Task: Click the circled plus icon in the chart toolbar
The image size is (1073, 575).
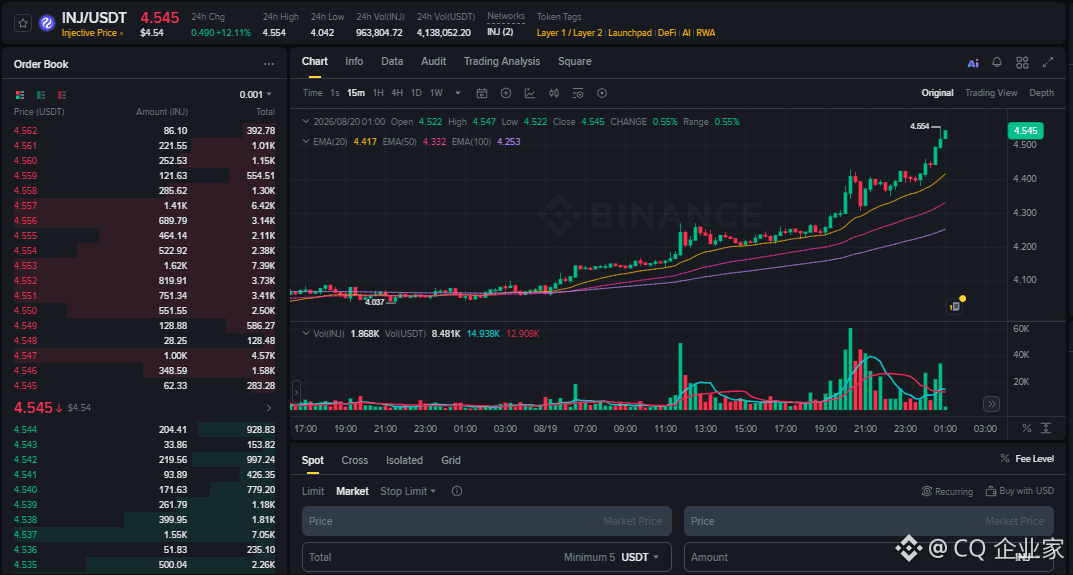Action: [x=506, y=93]
